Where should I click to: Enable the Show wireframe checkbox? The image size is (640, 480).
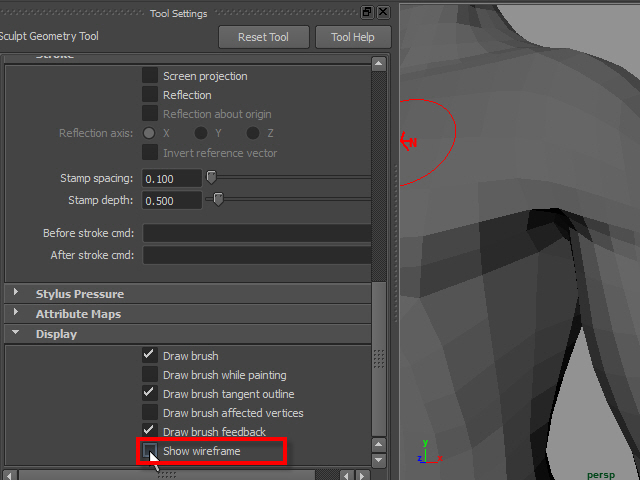click(x=150, y=451)
